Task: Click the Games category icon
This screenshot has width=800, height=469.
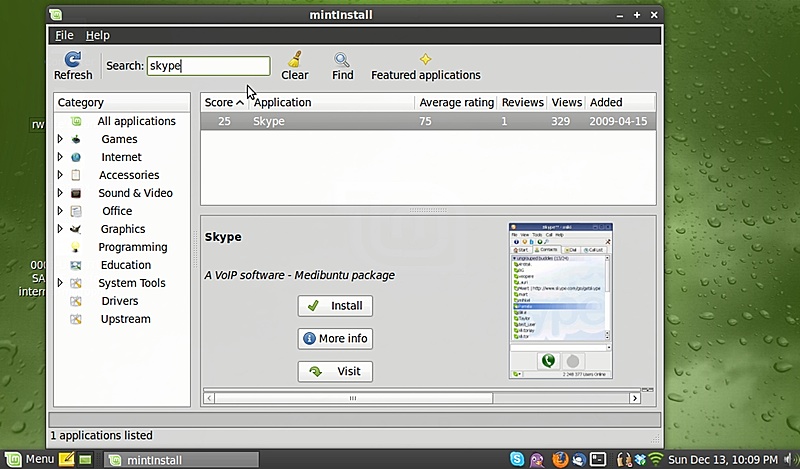Action: point(76,139)
